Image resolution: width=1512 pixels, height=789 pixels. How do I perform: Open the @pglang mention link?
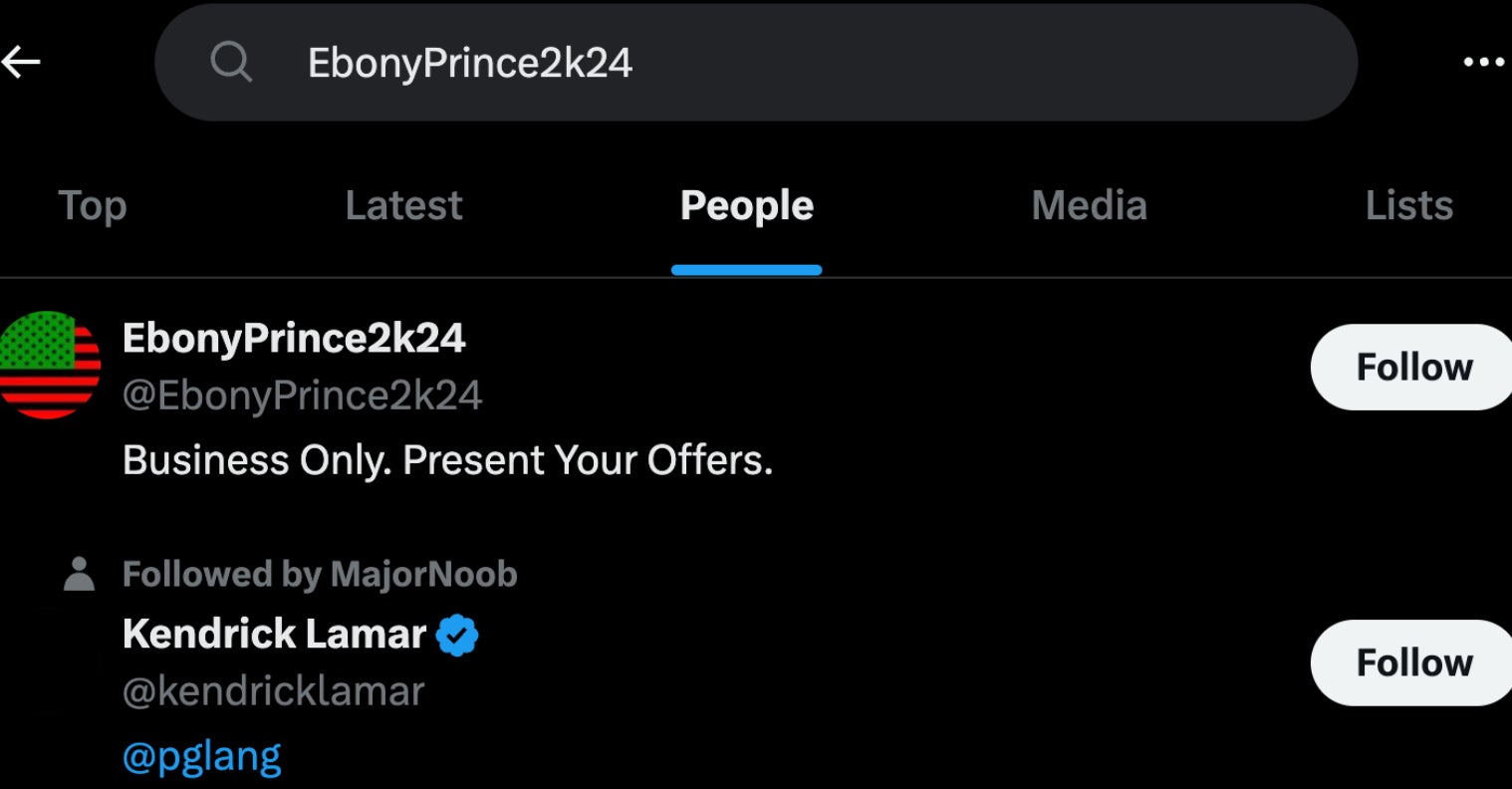202,756
